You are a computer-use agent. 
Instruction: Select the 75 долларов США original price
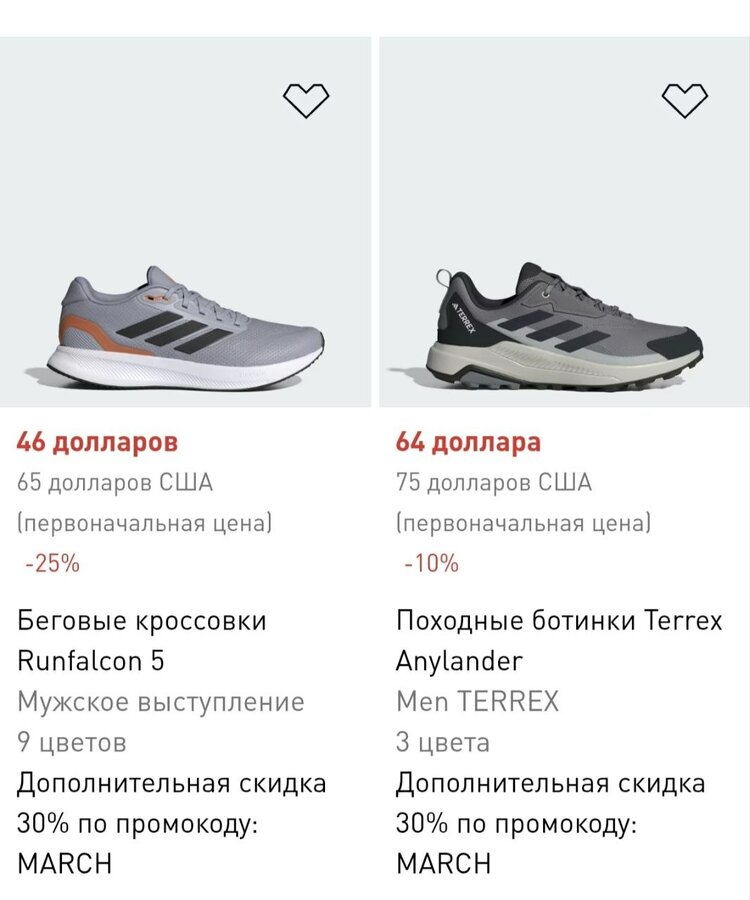[x=494, y=483]
